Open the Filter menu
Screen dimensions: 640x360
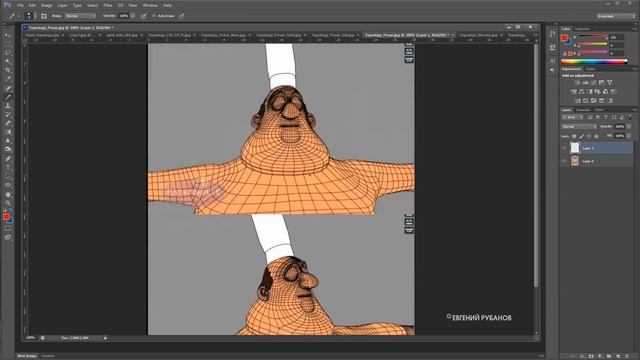(108, 5)
